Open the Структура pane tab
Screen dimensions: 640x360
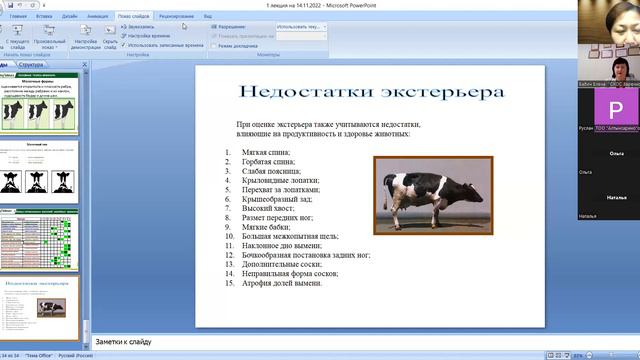pos(31,64)
